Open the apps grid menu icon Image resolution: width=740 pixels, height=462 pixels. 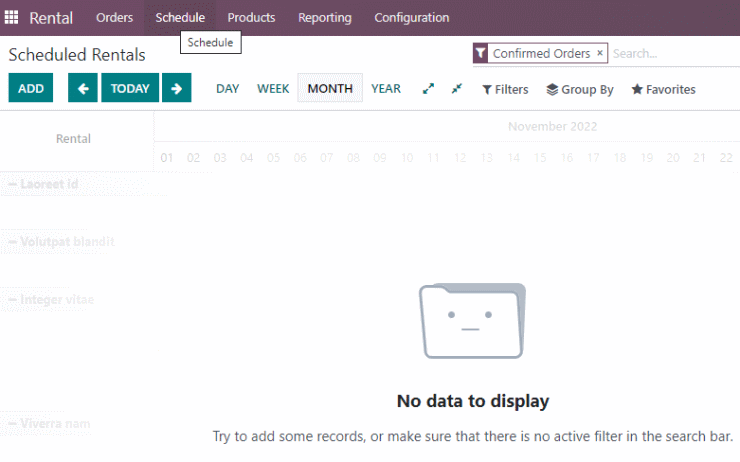[x=11, y=17]
